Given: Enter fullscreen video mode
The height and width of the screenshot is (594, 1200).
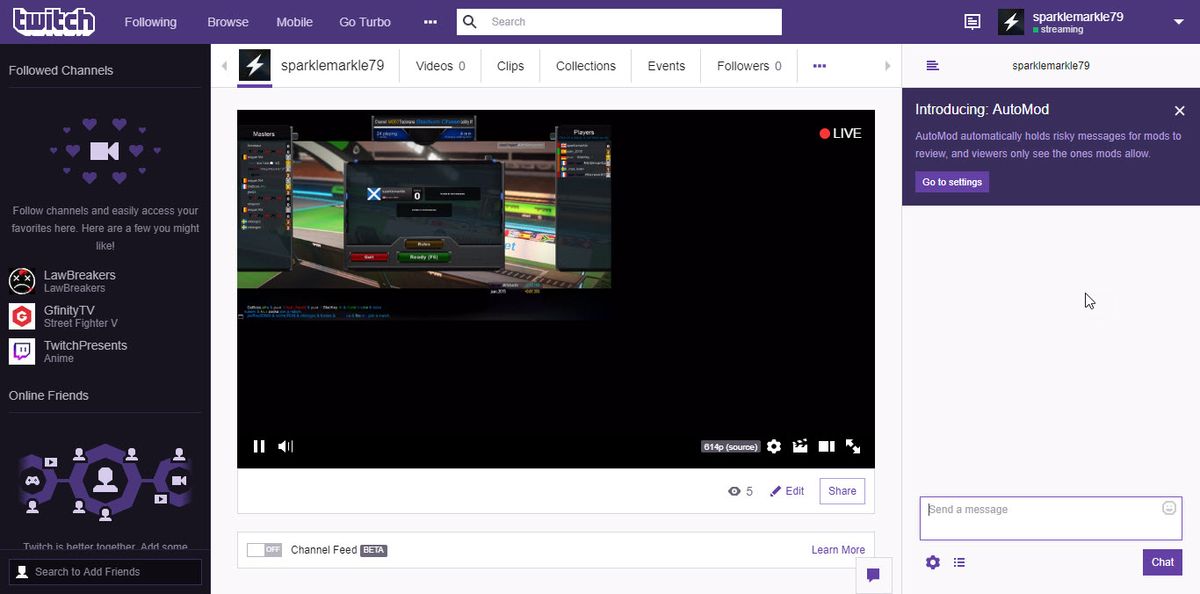Looking at the screenshot, I should (853, 447).
